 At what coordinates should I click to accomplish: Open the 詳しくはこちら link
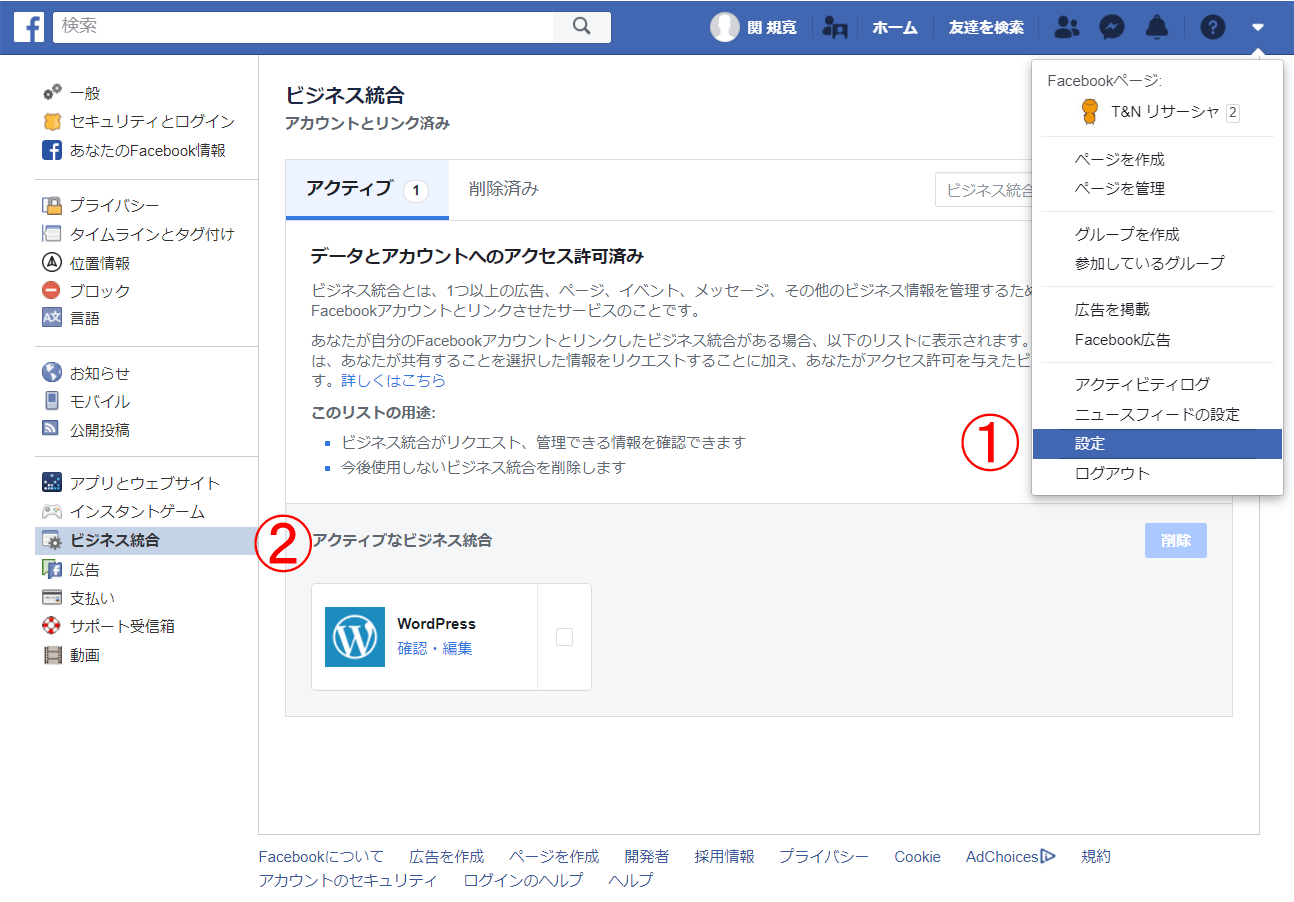click(393, 381)
